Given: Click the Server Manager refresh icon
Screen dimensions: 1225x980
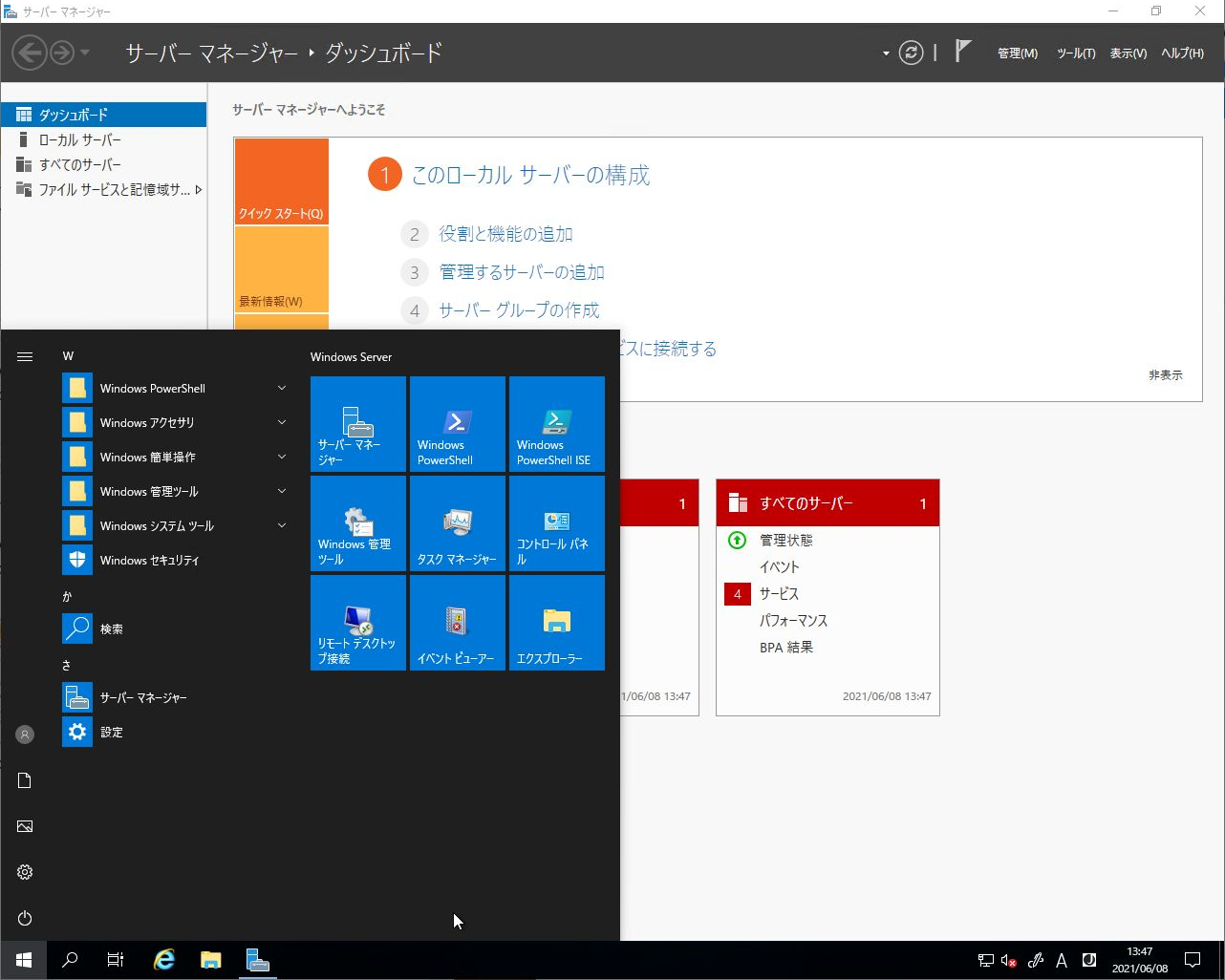Looking at the screenshot, I should [x=912, y=53].
